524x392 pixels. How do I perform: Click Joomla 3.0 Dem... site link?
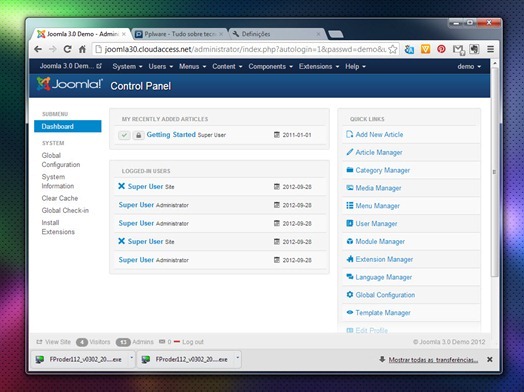(x=71, y=66)
